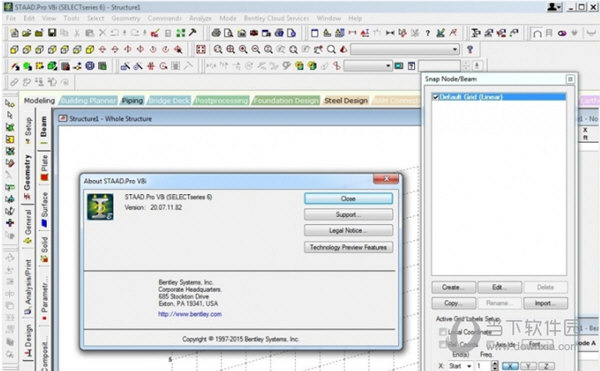Click the Print printer icon
Viewport: 600px width, 371px height.
coord(216,33)
